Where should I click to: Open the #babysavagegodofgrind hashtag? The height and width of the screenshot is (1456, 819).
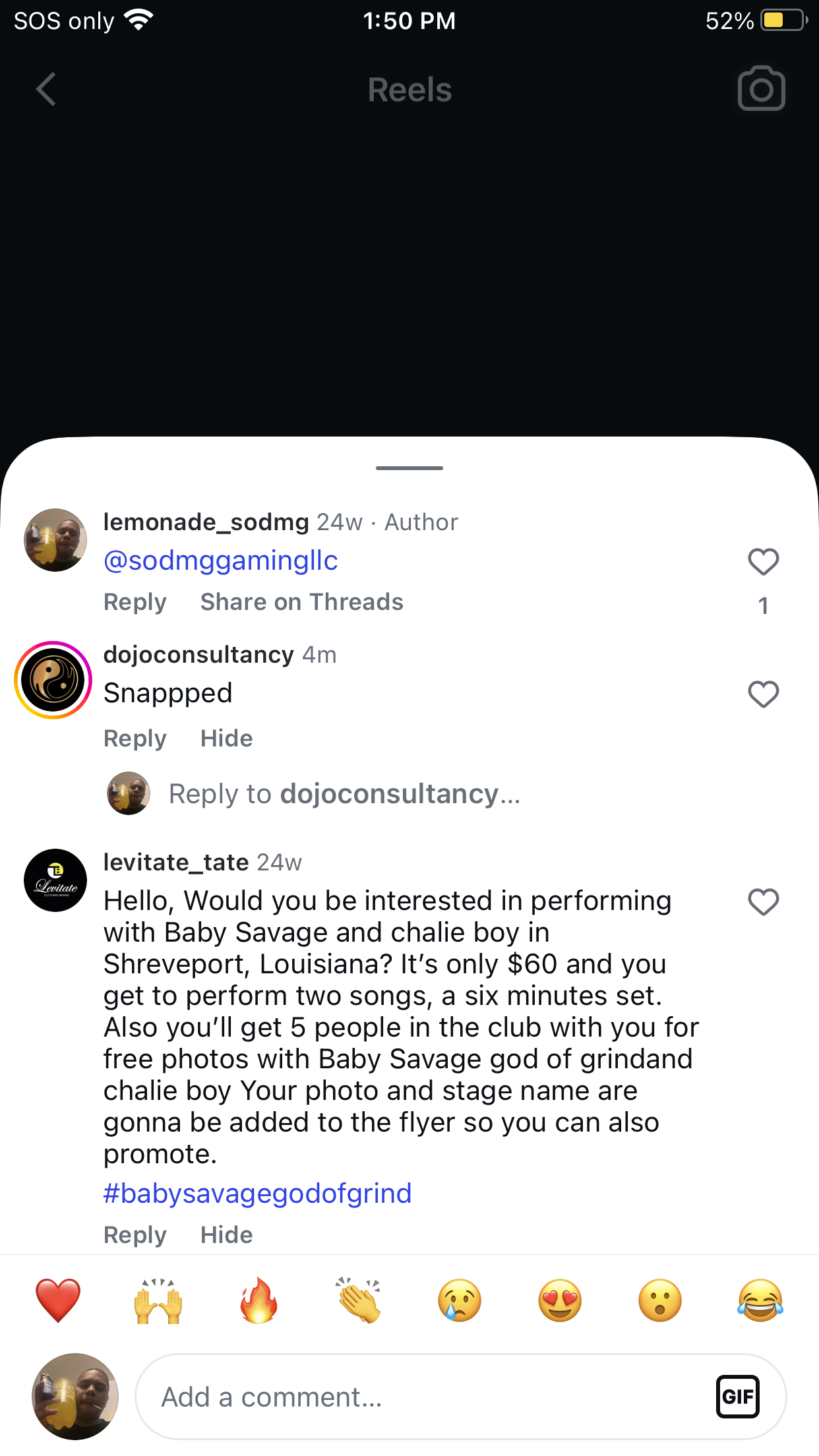[x=258, y=1194]
